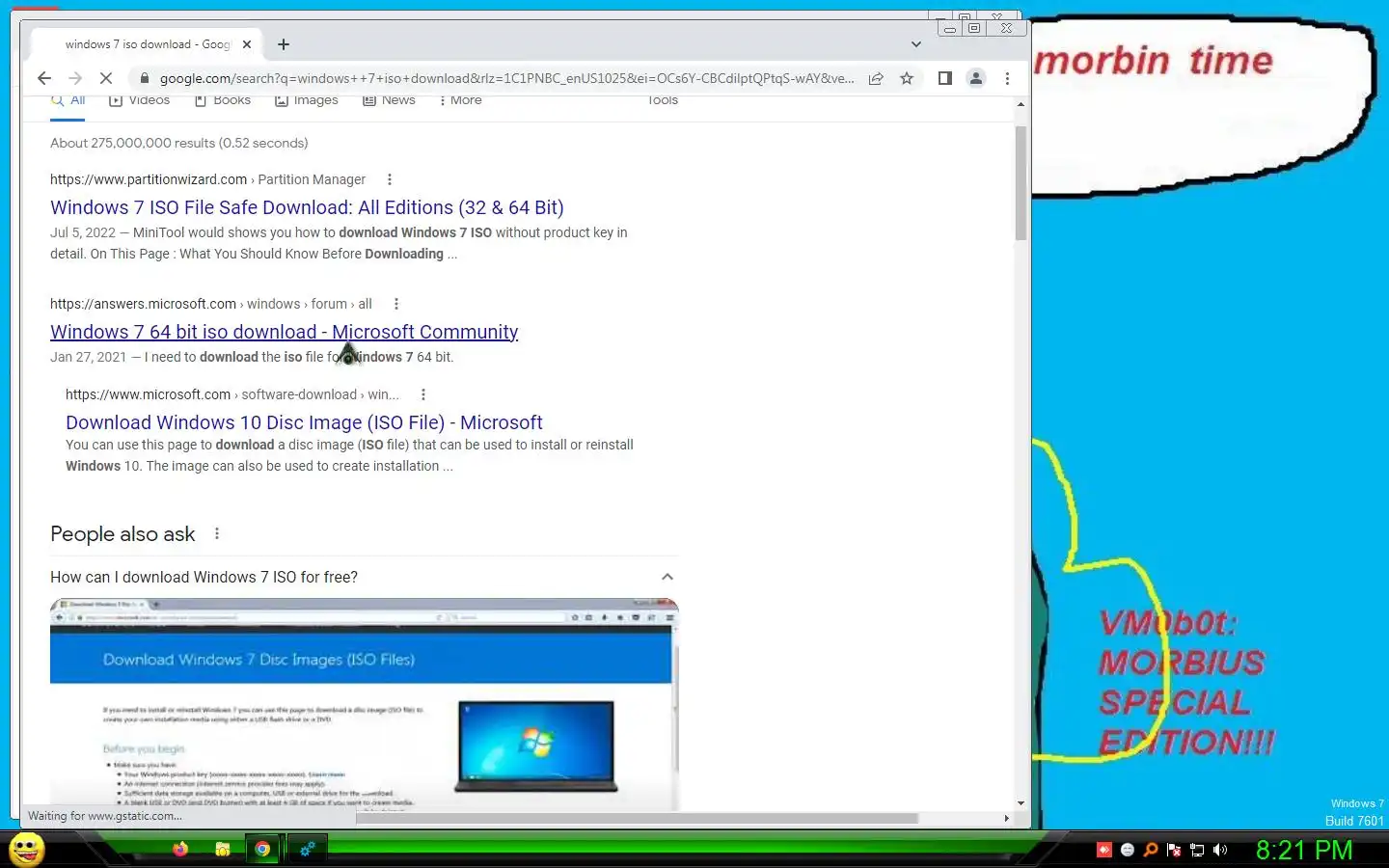Open the tab search dropdown chevron
Screen dimensions: 1389x868
[x=915, y=44]
